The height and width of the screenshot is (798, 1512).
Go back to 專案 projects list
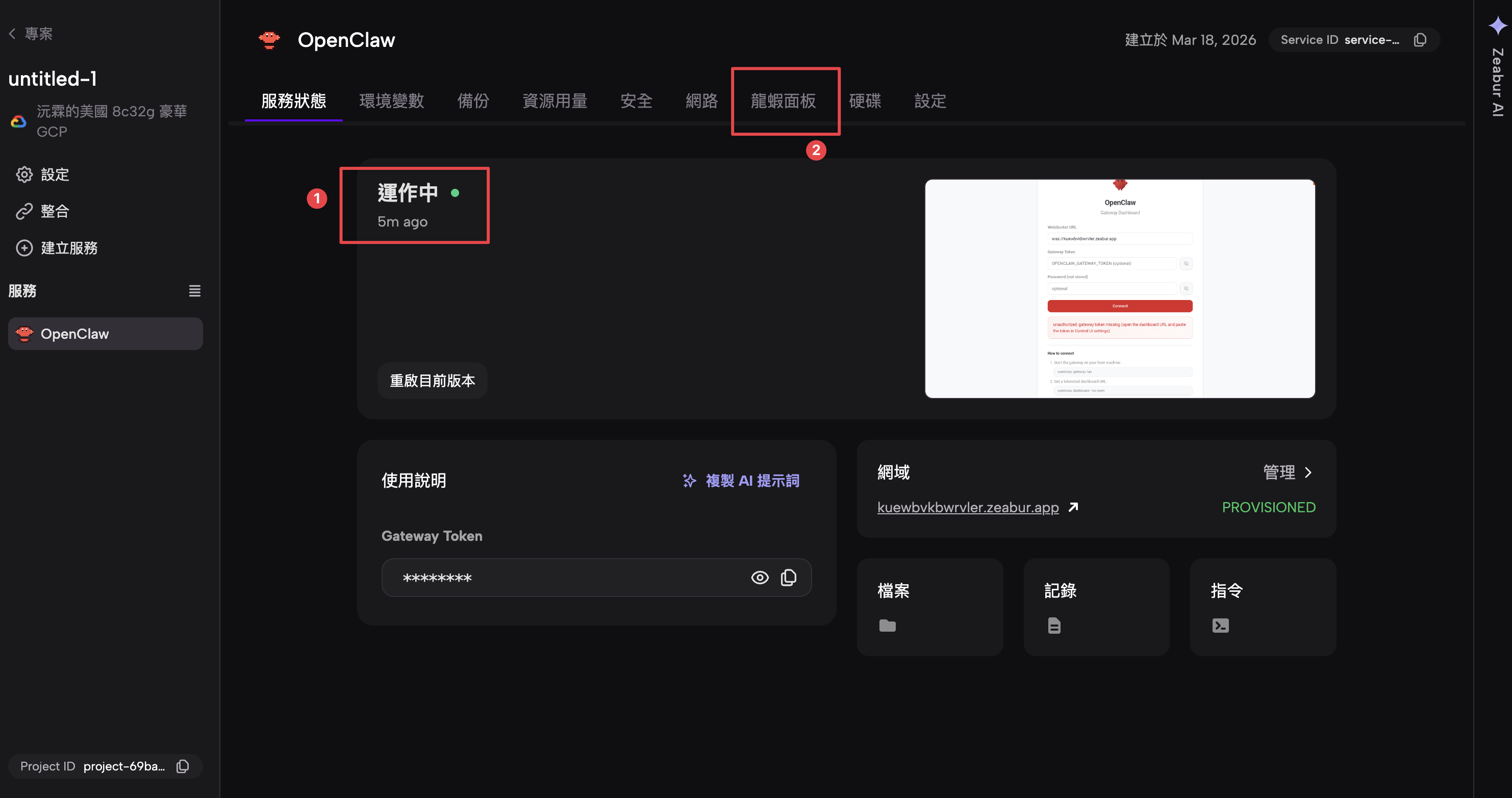point(31,34)
